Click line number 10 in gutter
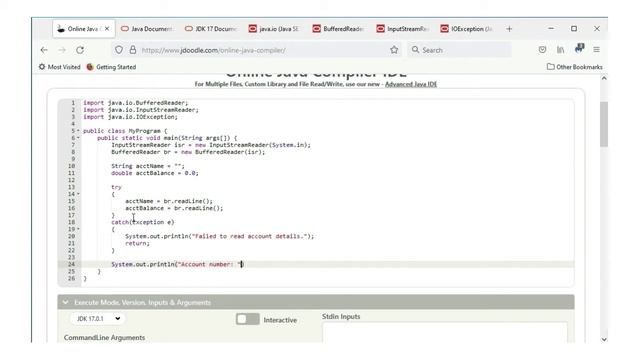The width and height of the screenshot is (640, 360). tap(71, 166)
